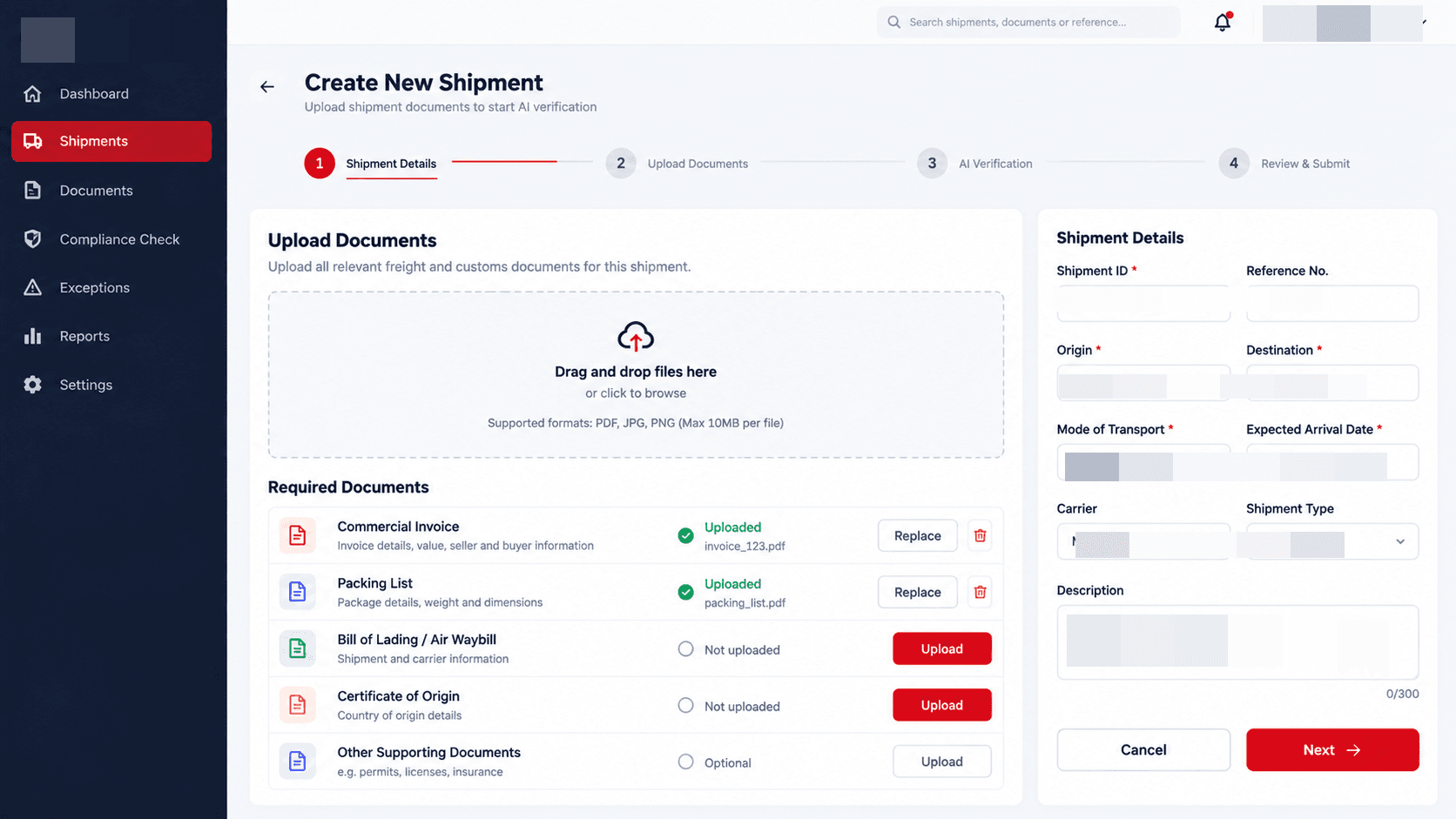Click the cloud upload icon in drop zone
Viewport: 1456px width, 819px height.
coord(636,338)
